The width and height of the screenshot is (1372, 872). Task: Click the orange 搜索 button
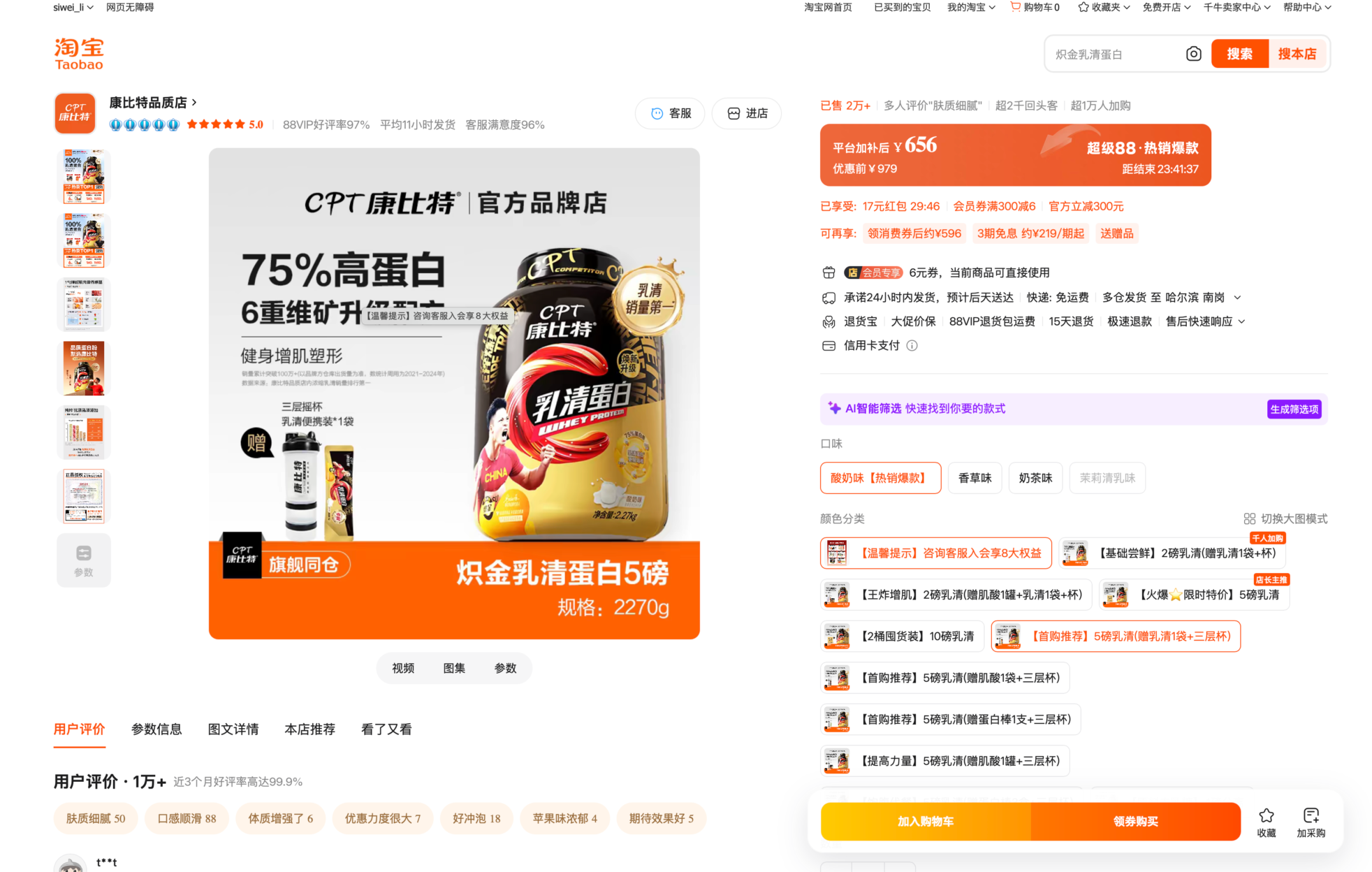click(1239, 54)
